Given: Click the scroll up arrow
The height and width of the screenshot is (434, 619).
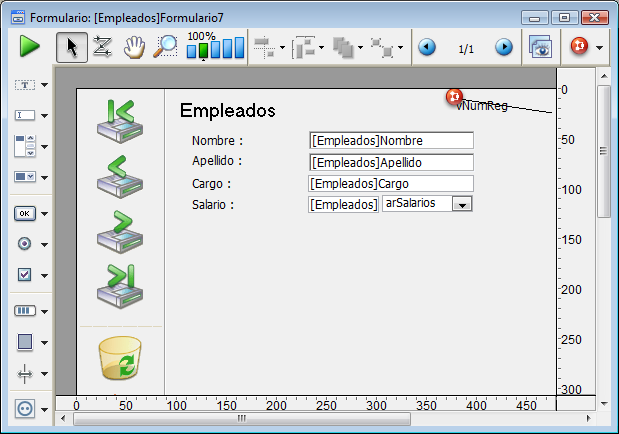Looking at the screenshot, I should coord(604,76).
